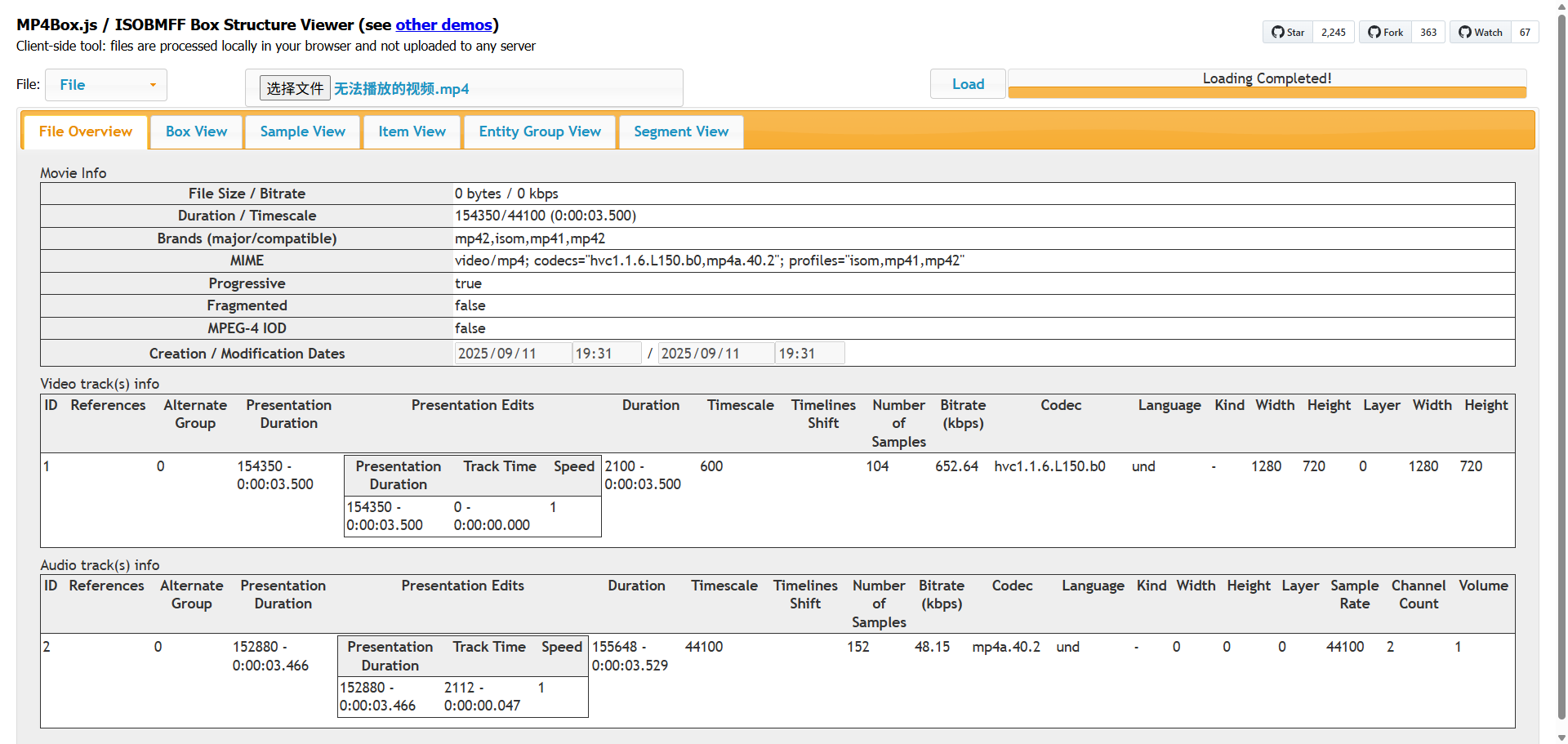Click the 'Video track(s) info' heading
The width and height of the screenshot is (1568, 744).
tap(100, 384)
